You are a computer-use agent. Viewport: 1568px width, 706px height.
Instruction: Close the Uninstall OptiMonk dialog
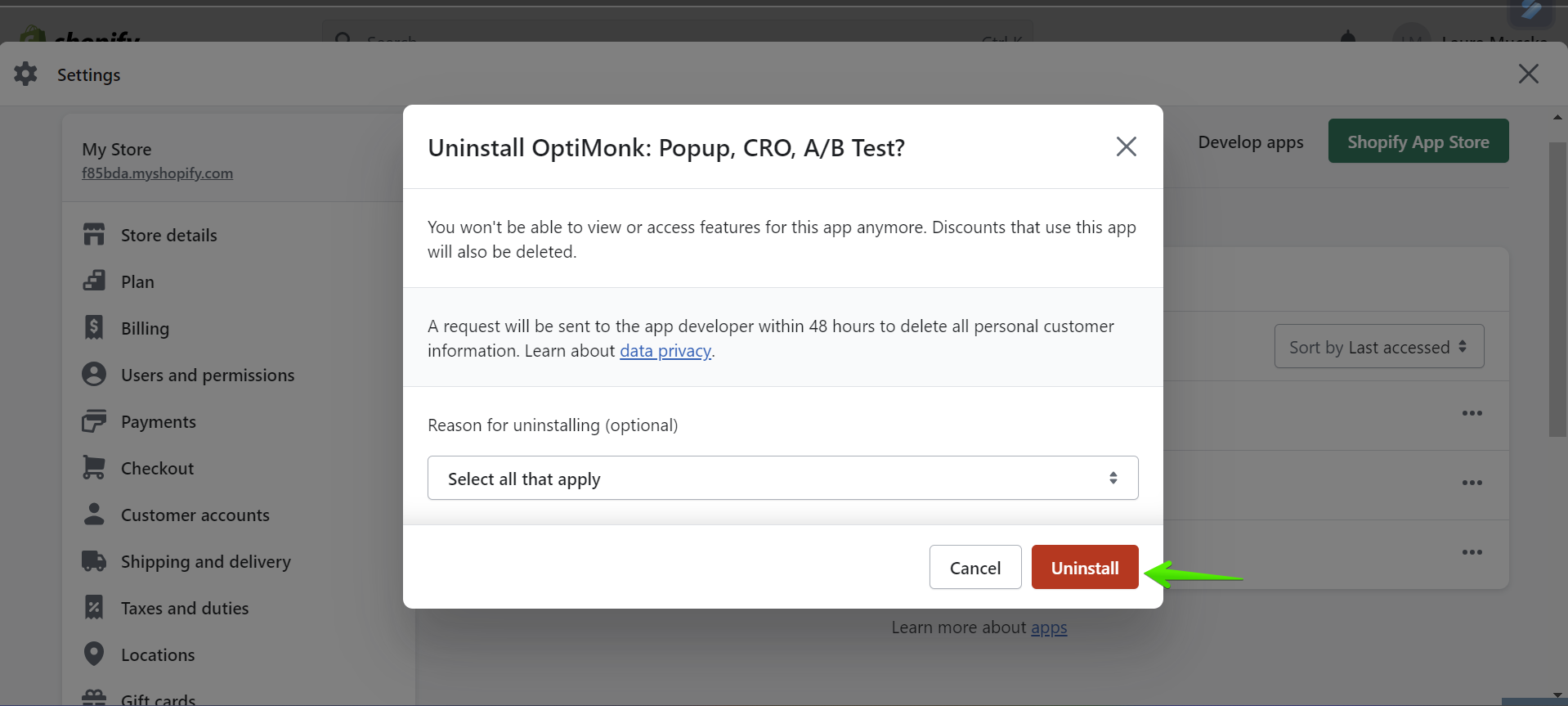pos(1127,146)
